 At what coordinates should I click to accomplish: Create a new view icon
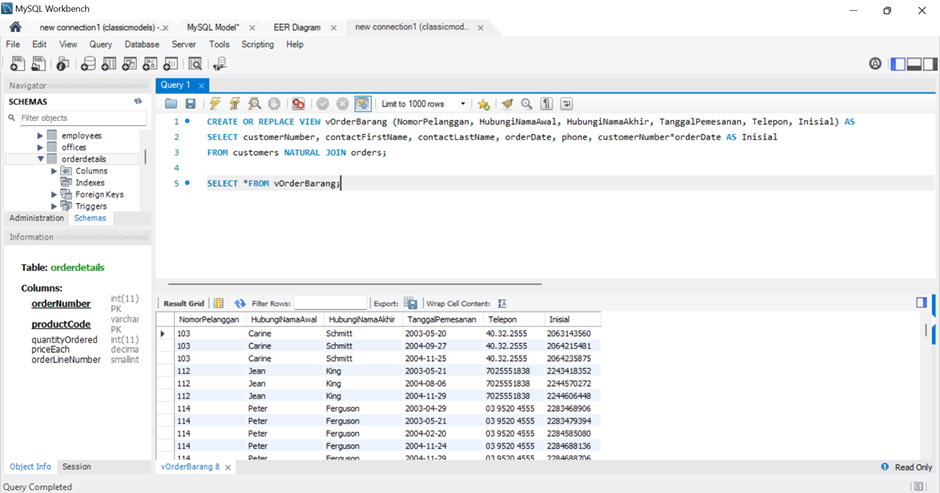point(129,64)
